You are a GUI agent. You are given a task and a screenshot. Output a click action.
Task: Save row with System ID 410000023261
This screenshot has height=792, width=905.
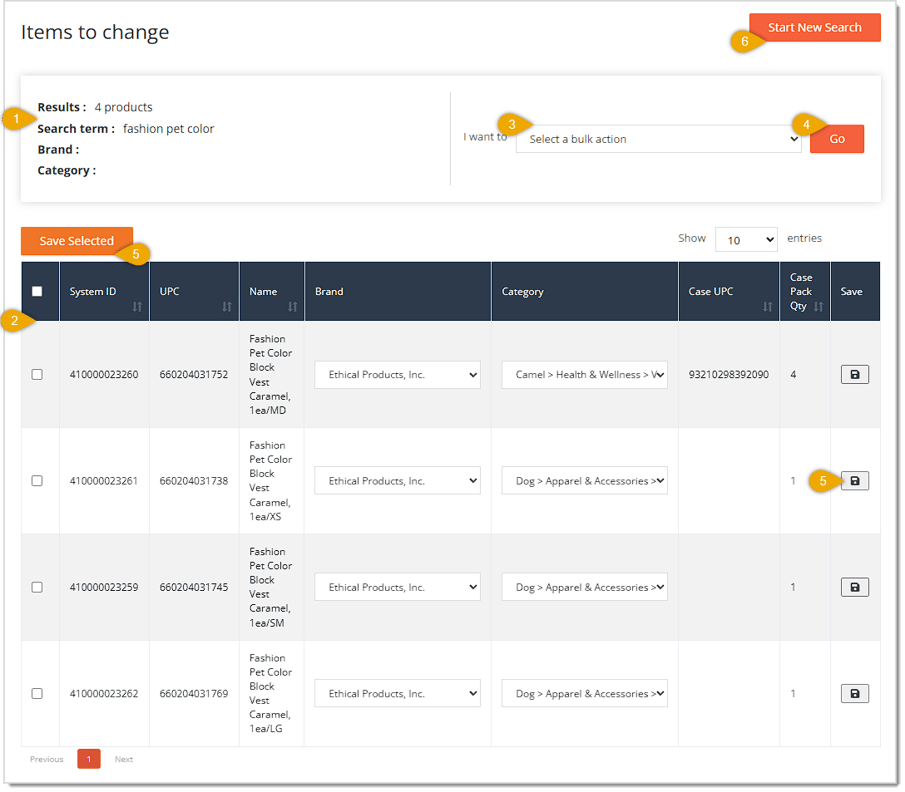click(x=854, y=481)
